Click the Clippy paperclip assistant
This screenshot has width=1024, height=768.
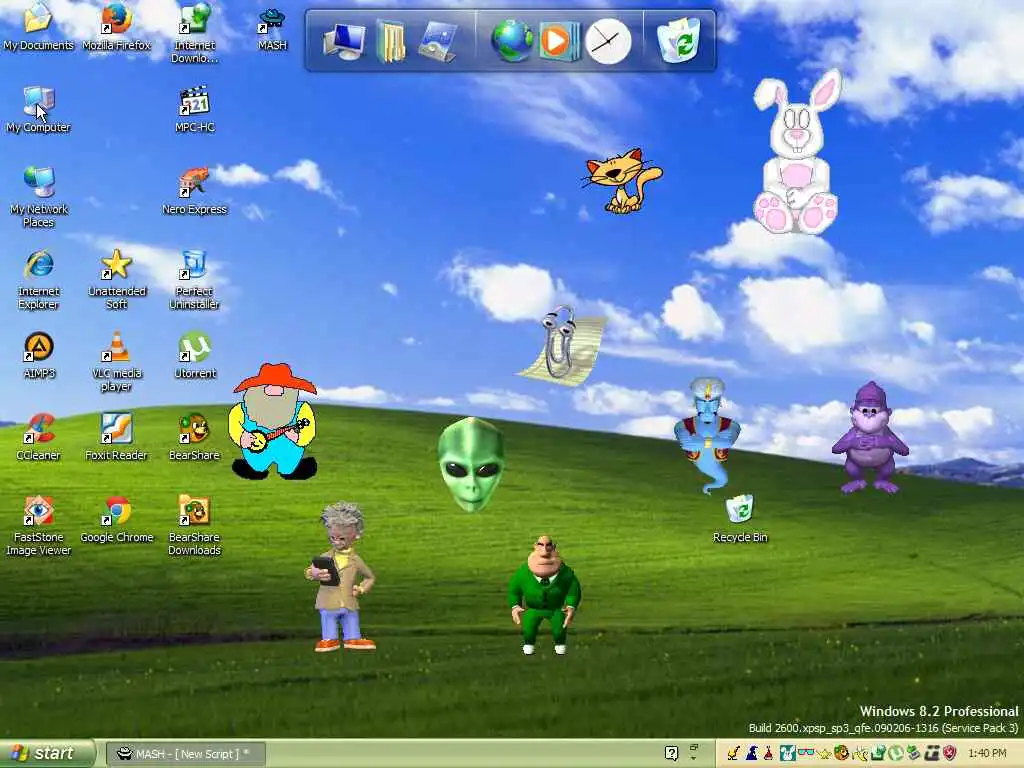(563, 344)
